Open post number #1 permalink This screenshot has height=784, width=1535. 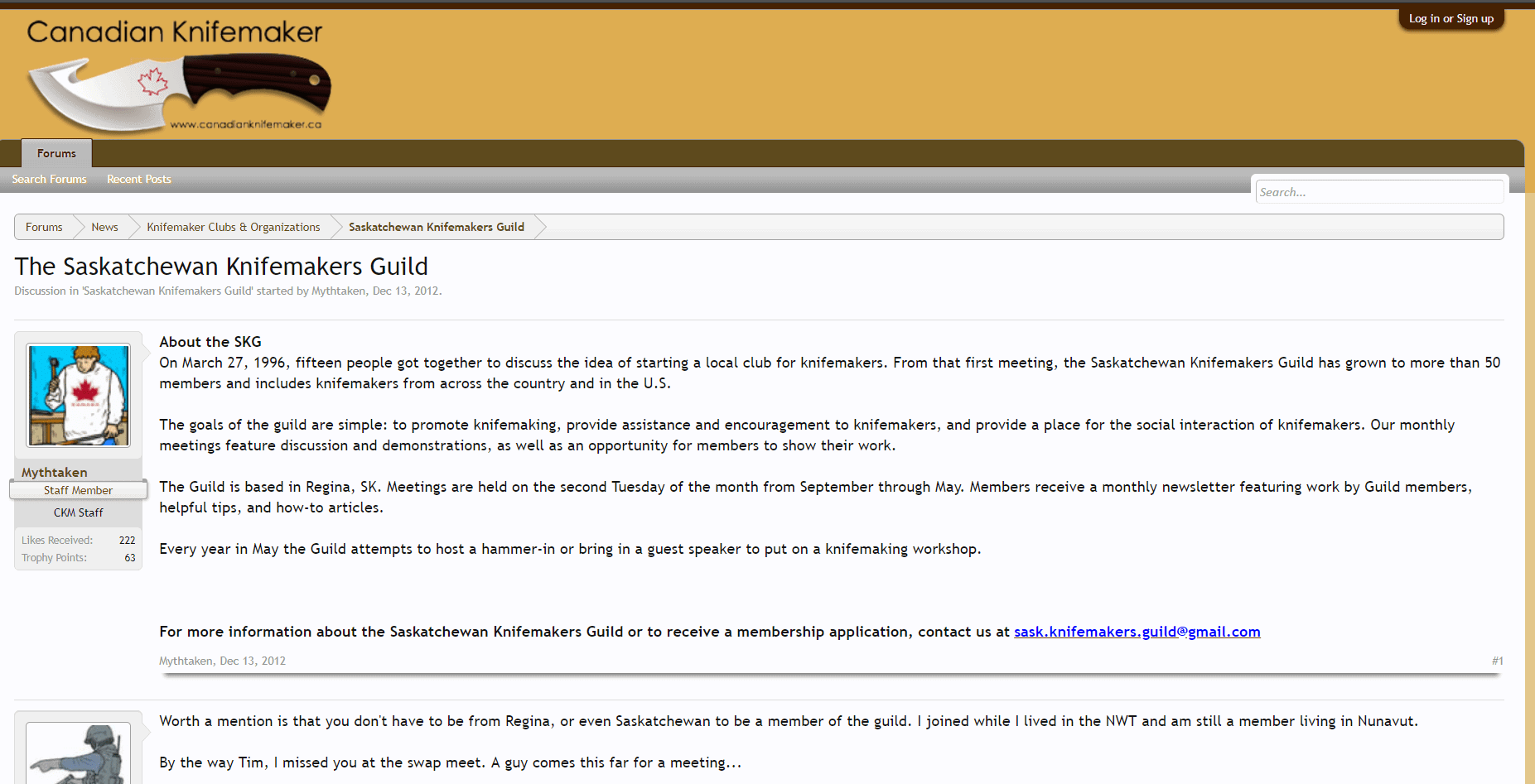coord(1497,661)
